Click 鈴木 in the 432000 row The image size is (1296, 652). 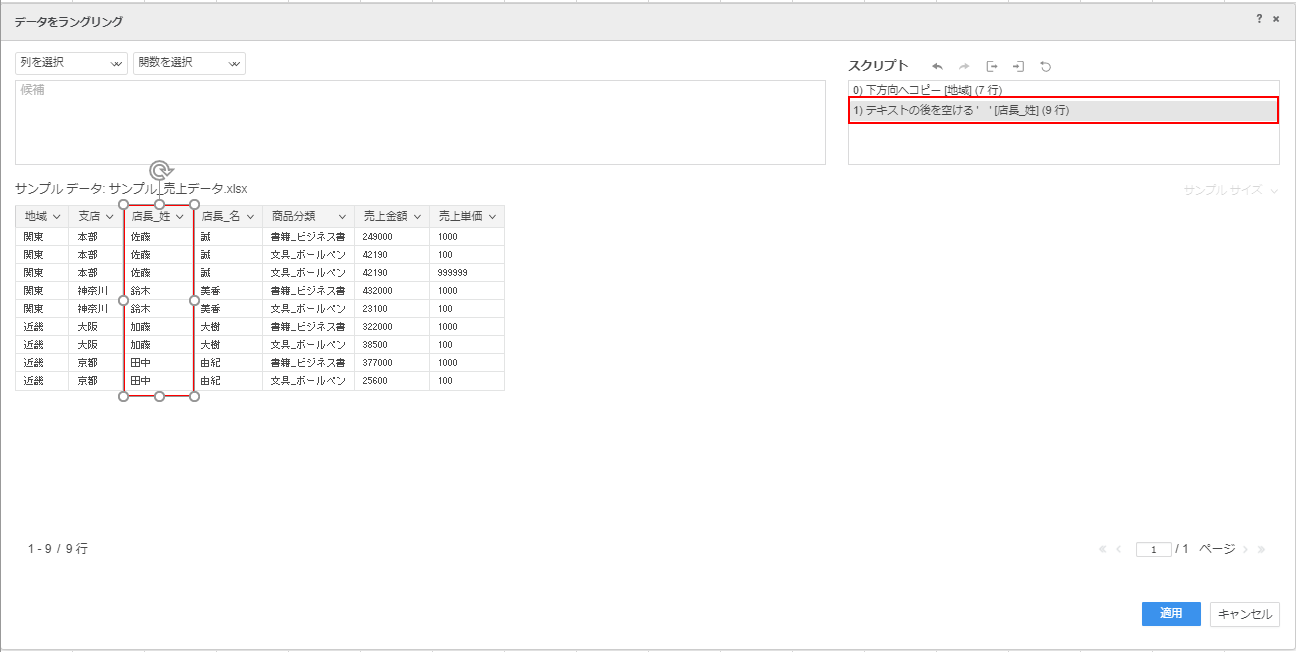[158, 291]
